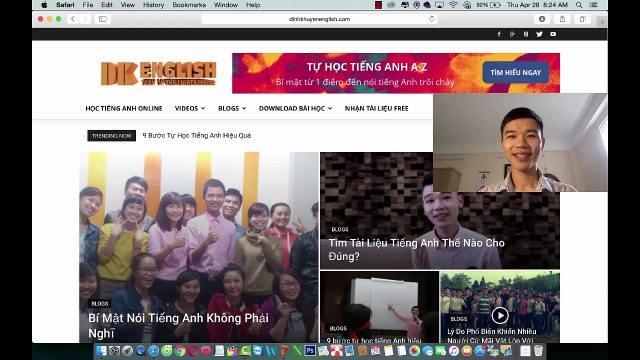Open the Help menu

coord(253,5)
